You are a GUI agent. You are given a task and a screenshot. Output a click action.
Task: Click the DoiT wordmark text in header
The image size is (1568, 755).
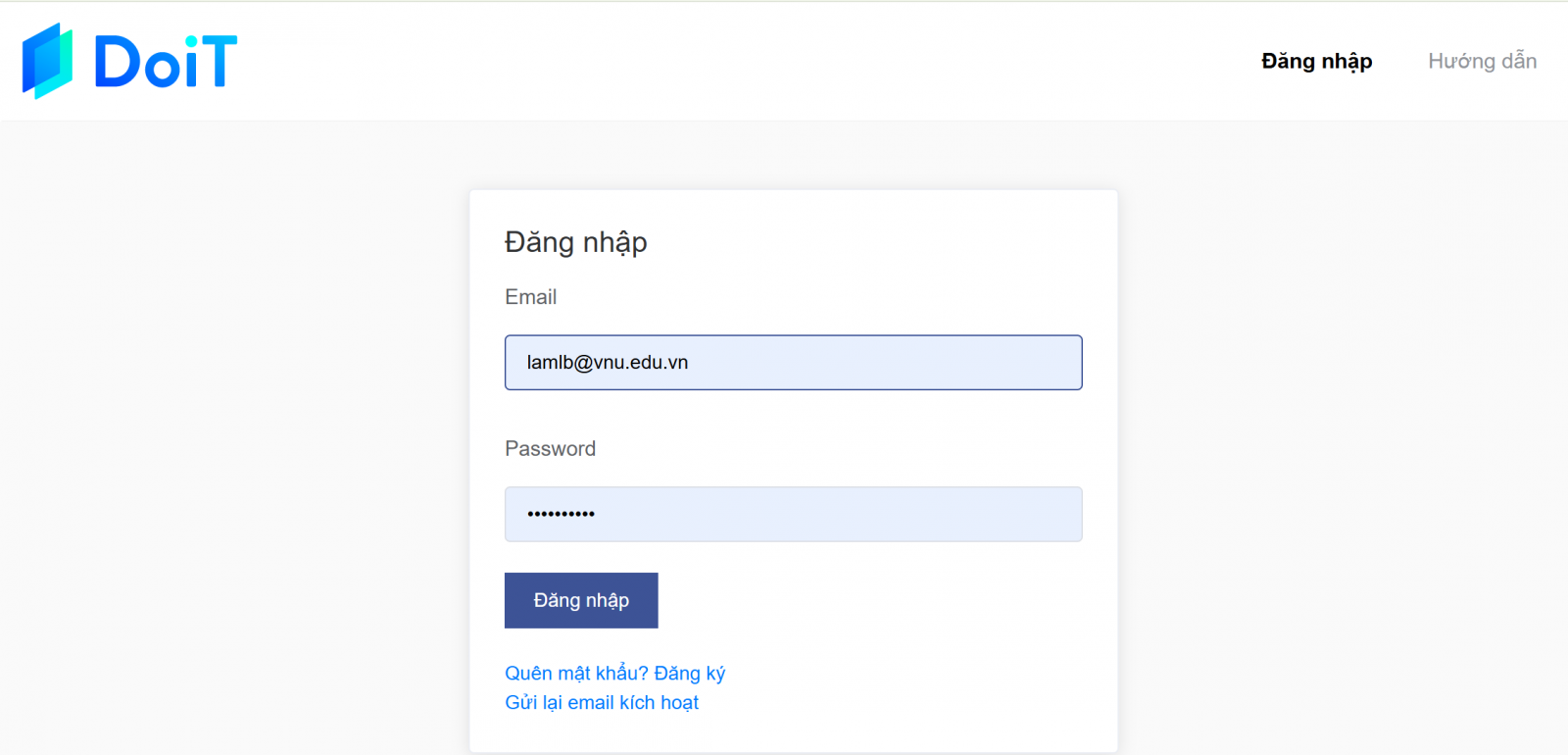click(166, 62)
